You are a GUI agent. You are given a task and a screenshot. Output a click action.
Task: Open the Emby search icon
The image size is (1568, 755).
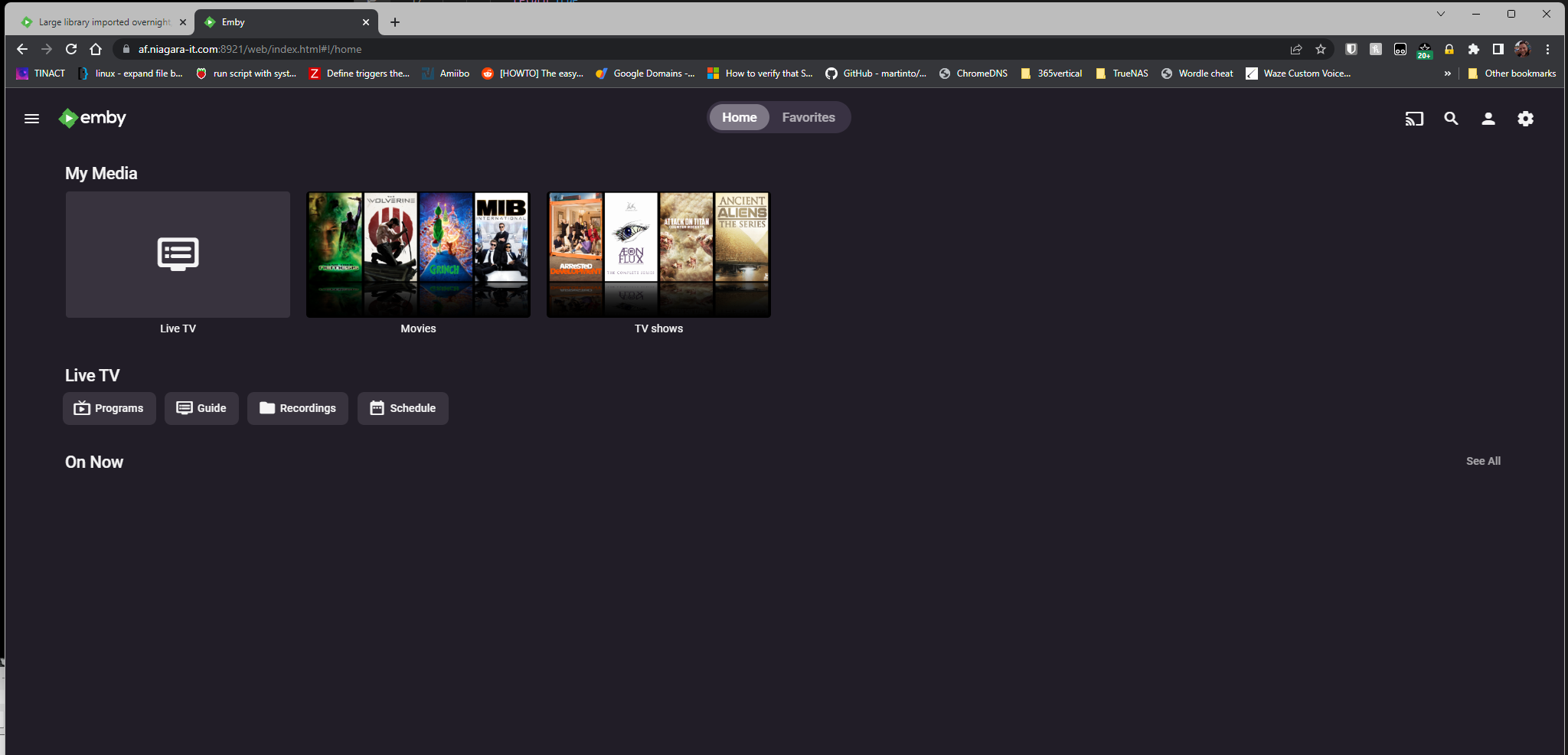click(1451, 119)
